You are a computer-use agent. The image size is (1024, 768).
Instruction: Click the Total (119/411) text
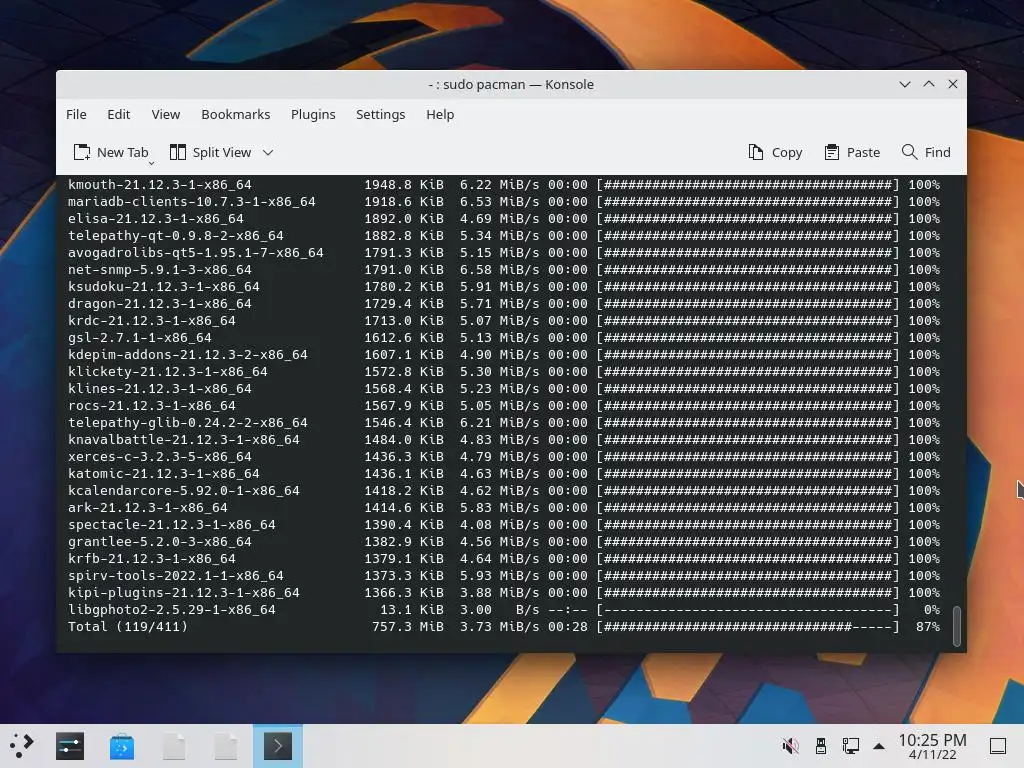click(127, 626)
